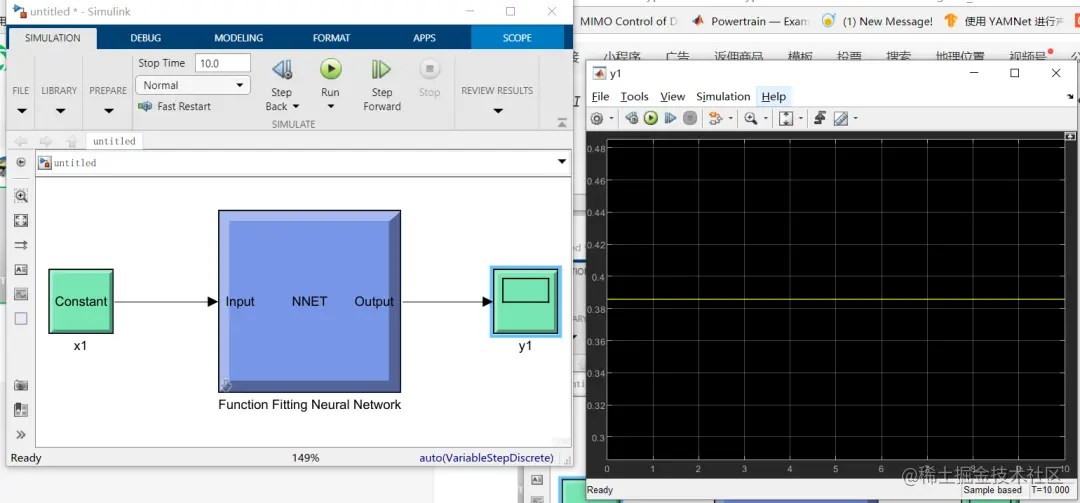The height and width of the screenshot is (503, 1080).
Task: Select the Constant block x1
Action: [x=81, y=301]
